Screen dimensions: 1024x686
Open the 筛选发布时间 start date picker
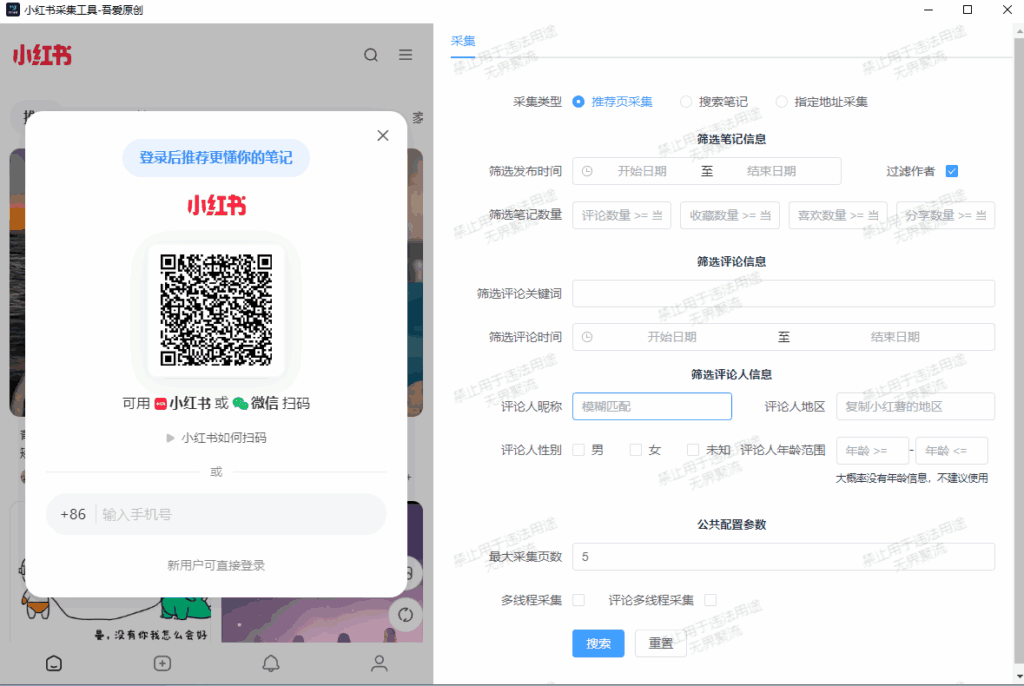pos(641,171)
